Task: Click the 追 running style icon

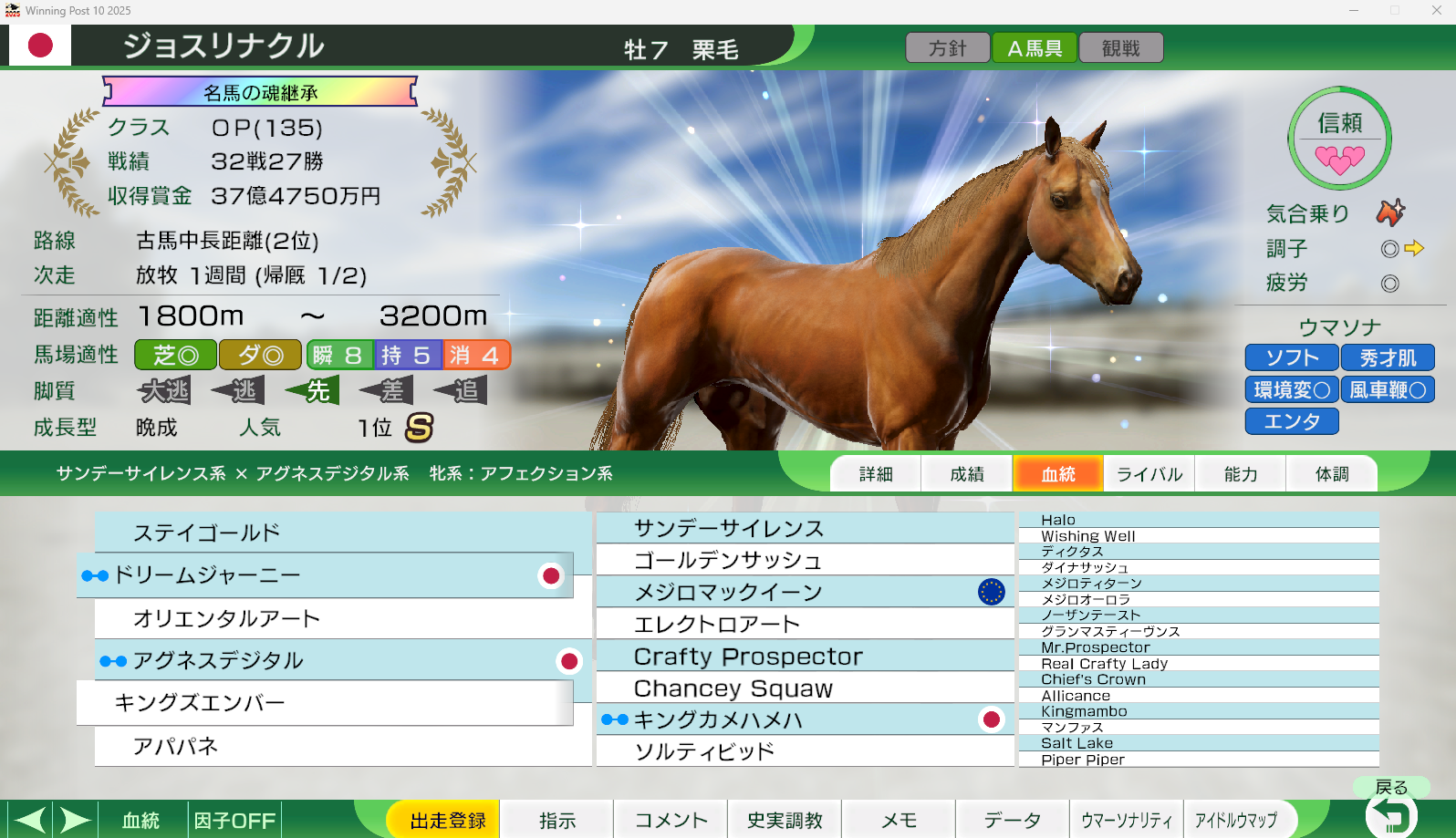Action: click(x=460, y=390)
